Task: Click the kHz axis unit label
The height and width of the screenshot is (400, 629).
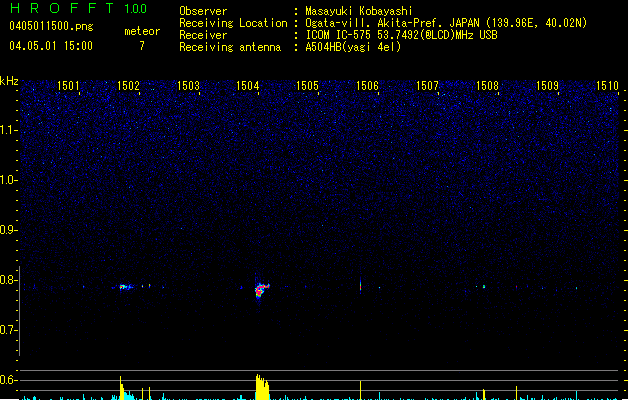Action: pyautogui.click(x=9, y=81)
